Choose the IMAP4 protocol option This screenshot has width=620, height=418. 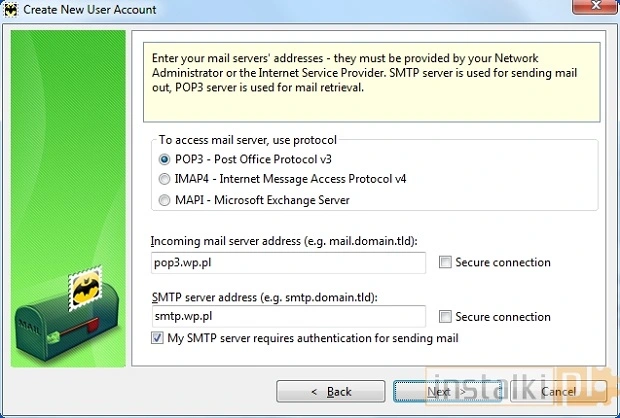[166, 179]
